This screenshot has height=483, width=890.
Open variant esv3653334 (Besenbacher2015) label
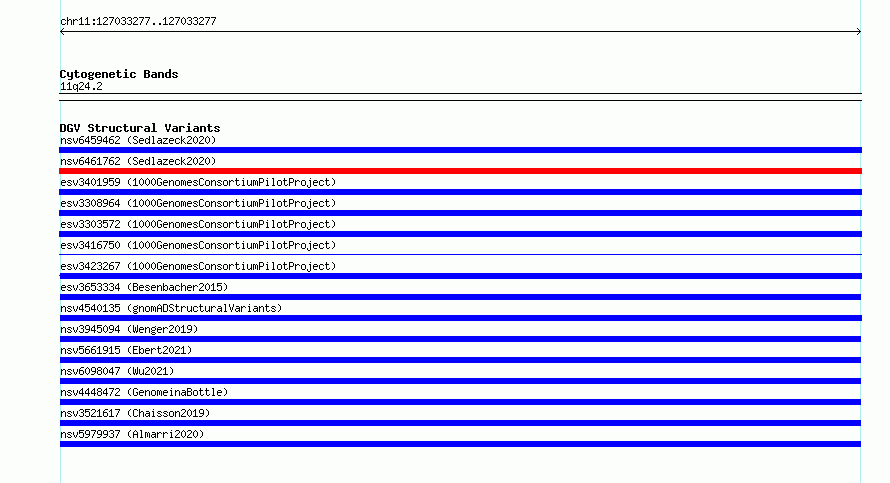[x=144, y=287]
